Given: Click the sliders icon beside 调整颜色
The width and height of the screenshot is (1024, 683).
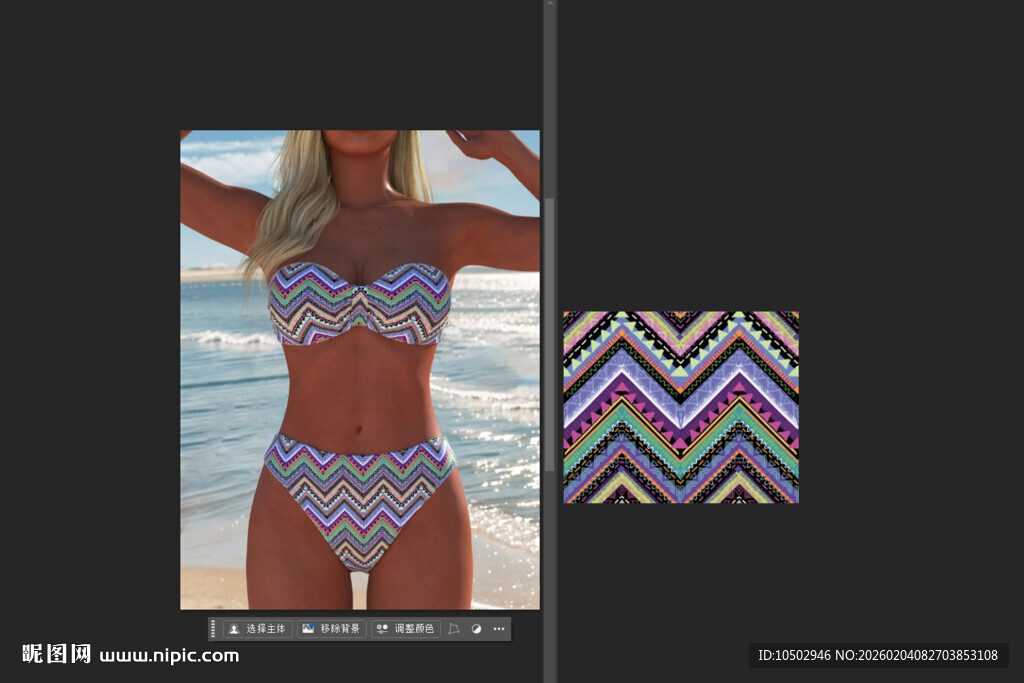Looking at the screenshot, I should 382,629.
